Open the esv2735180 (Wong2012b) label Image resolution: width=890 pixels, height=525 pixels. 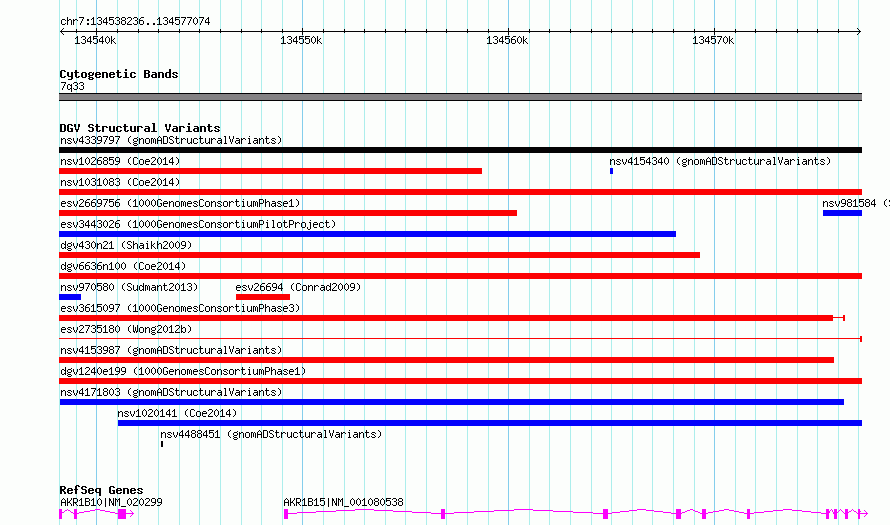[126, 329]
